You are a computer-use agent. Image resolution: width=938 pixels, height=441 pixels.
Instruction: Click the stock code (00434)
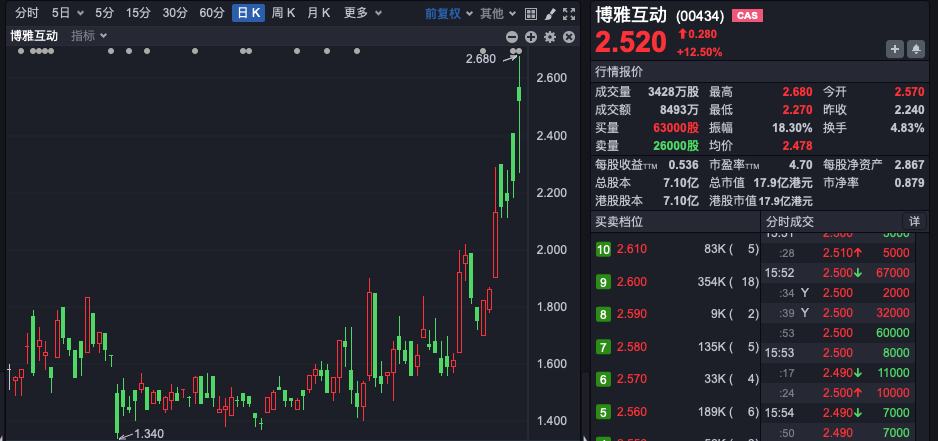(x=700, y=17)
